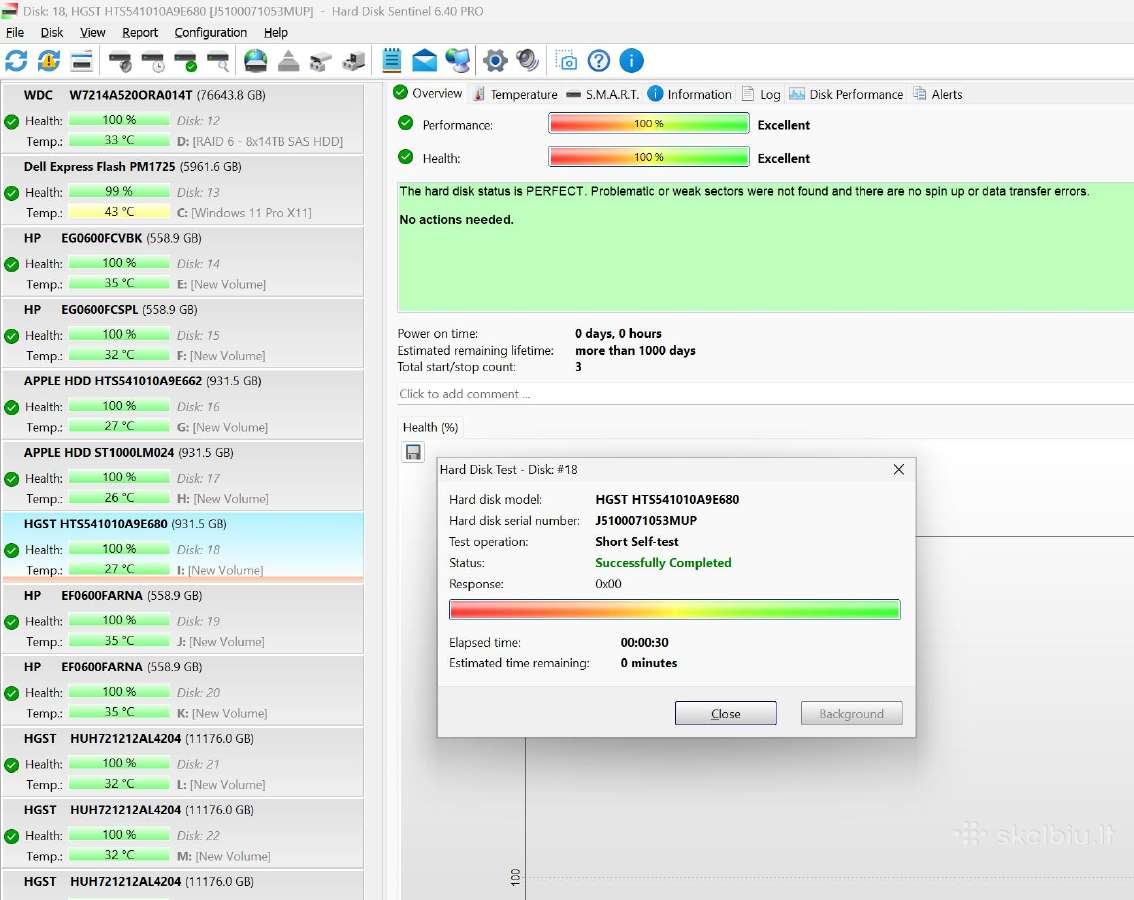Click the computer with disk toolbar icon

click(x=354, y=61)
